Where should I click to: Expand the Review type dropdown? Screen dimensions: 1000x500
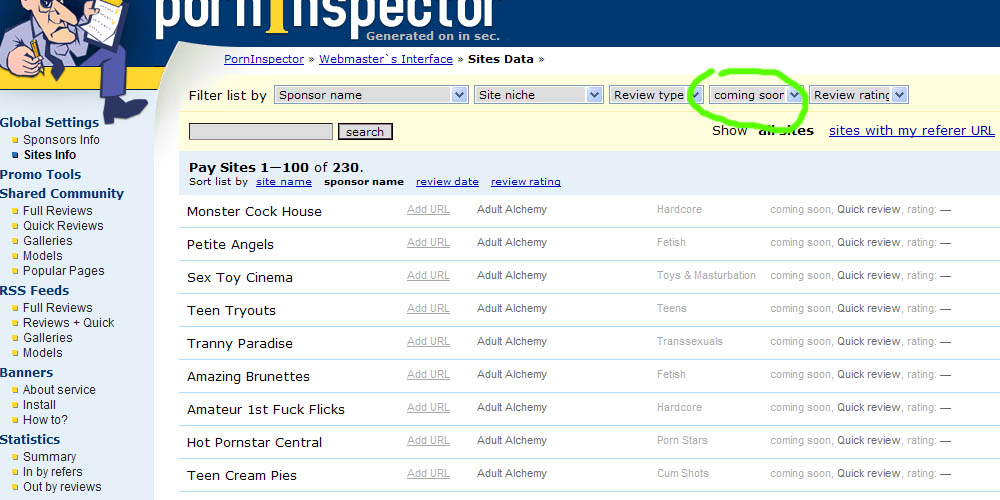point(656,95)
